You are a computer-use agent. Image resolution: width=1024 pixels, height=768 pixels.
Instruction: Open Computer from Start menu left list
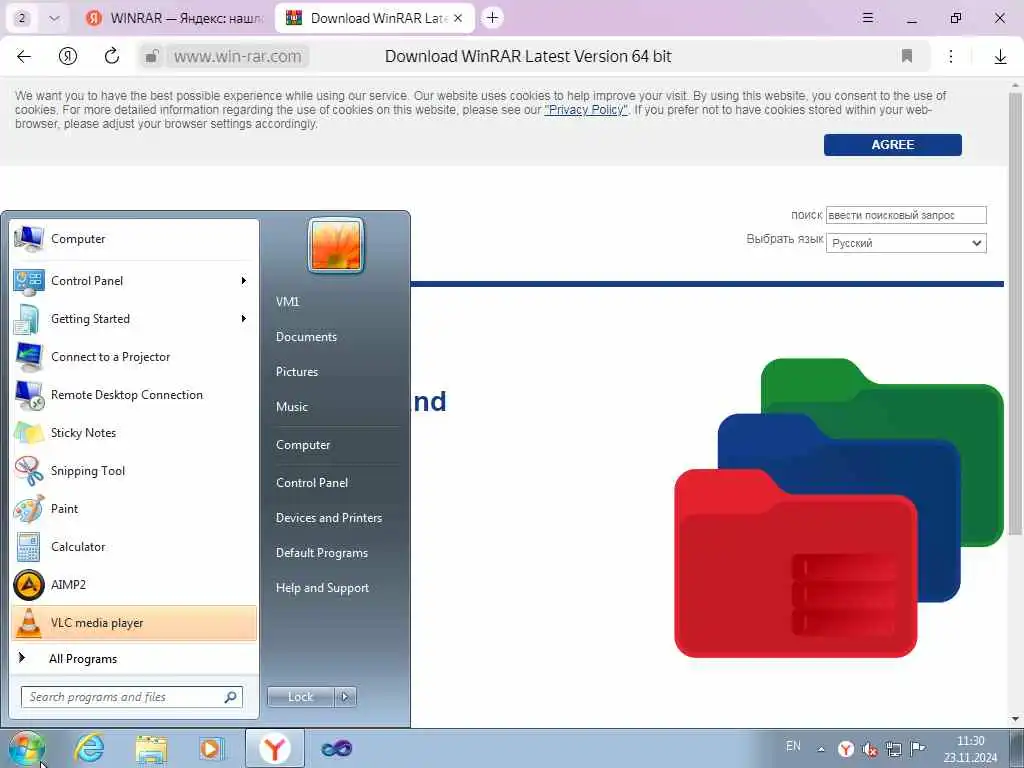tap(134, 239)
